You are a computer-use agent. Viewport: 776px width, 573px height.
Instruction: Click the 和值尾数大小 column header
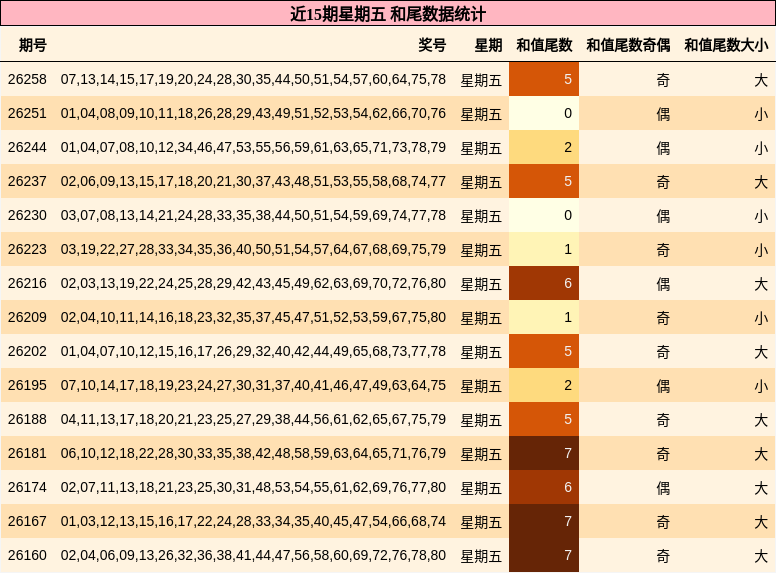[727, 45]
